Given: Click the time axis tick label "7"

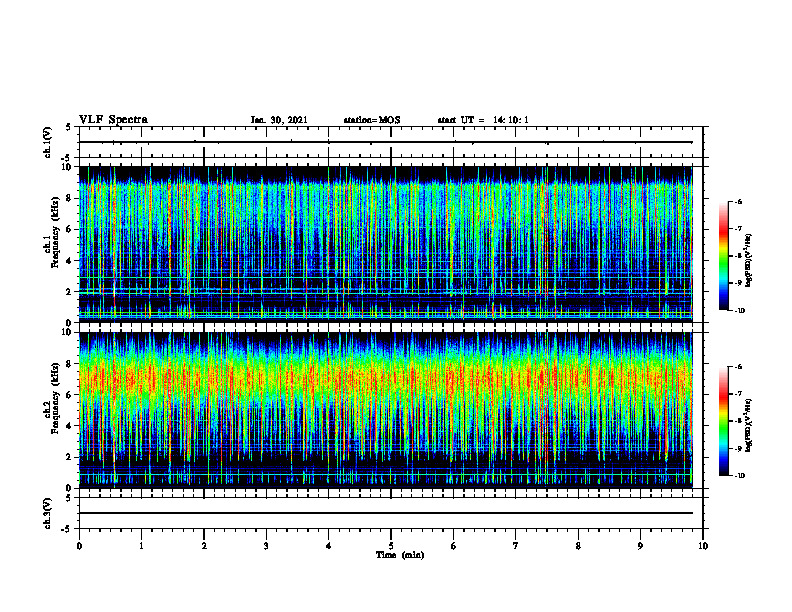Looking at the screenshot, I should pyautogui.click(x=516, y=546).
